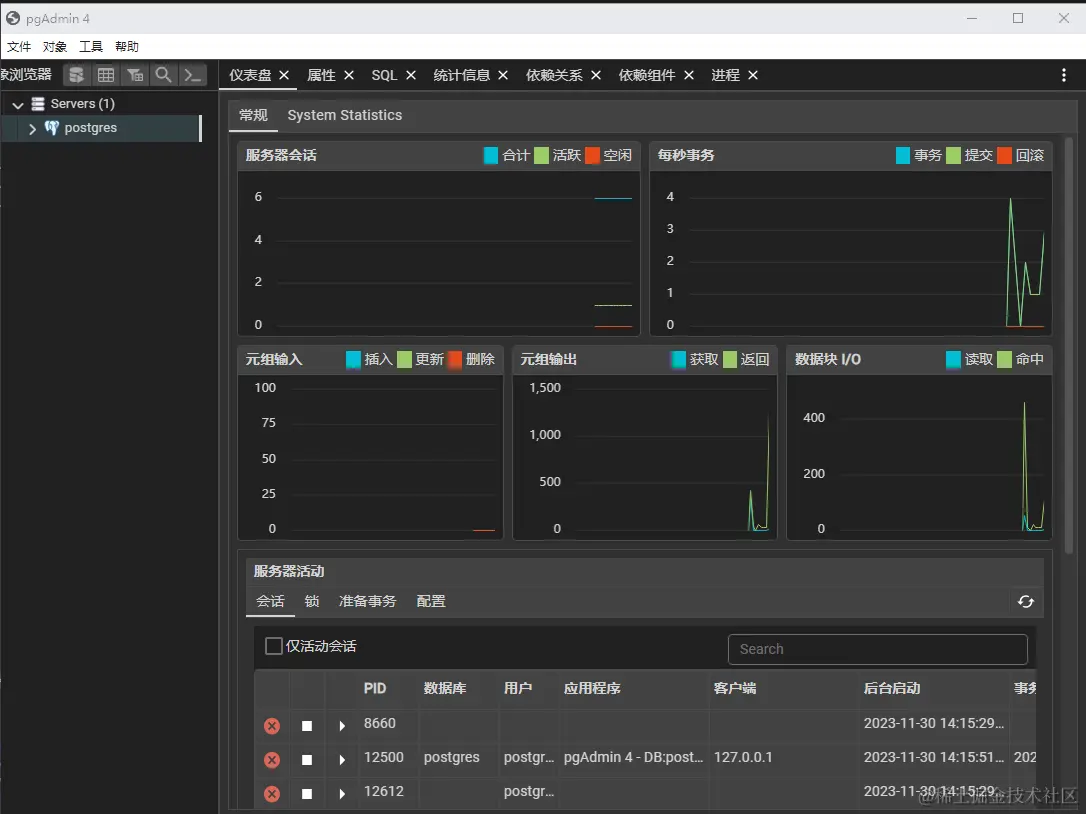Open View Data table icon
Image resolution: width=1086 pixels, height=814 pixels.
pos(106,75)
